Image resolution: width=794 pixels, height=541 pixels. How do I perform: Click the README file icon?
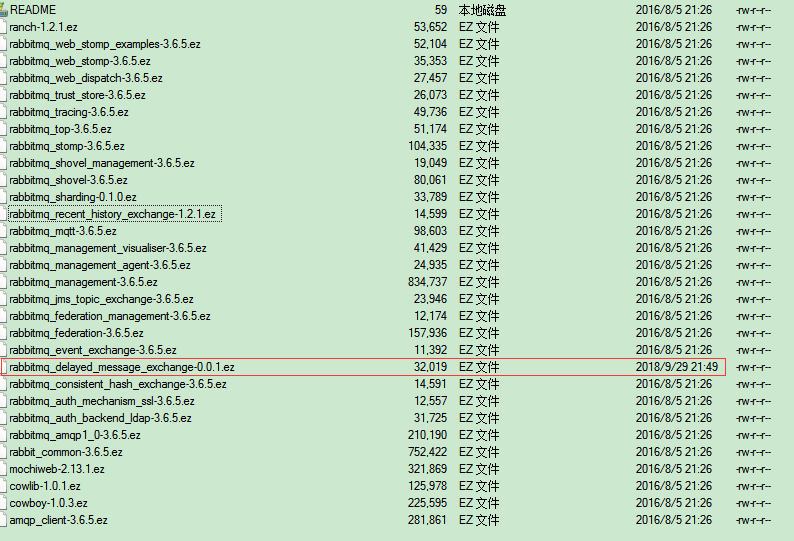[x=4, y=10]
